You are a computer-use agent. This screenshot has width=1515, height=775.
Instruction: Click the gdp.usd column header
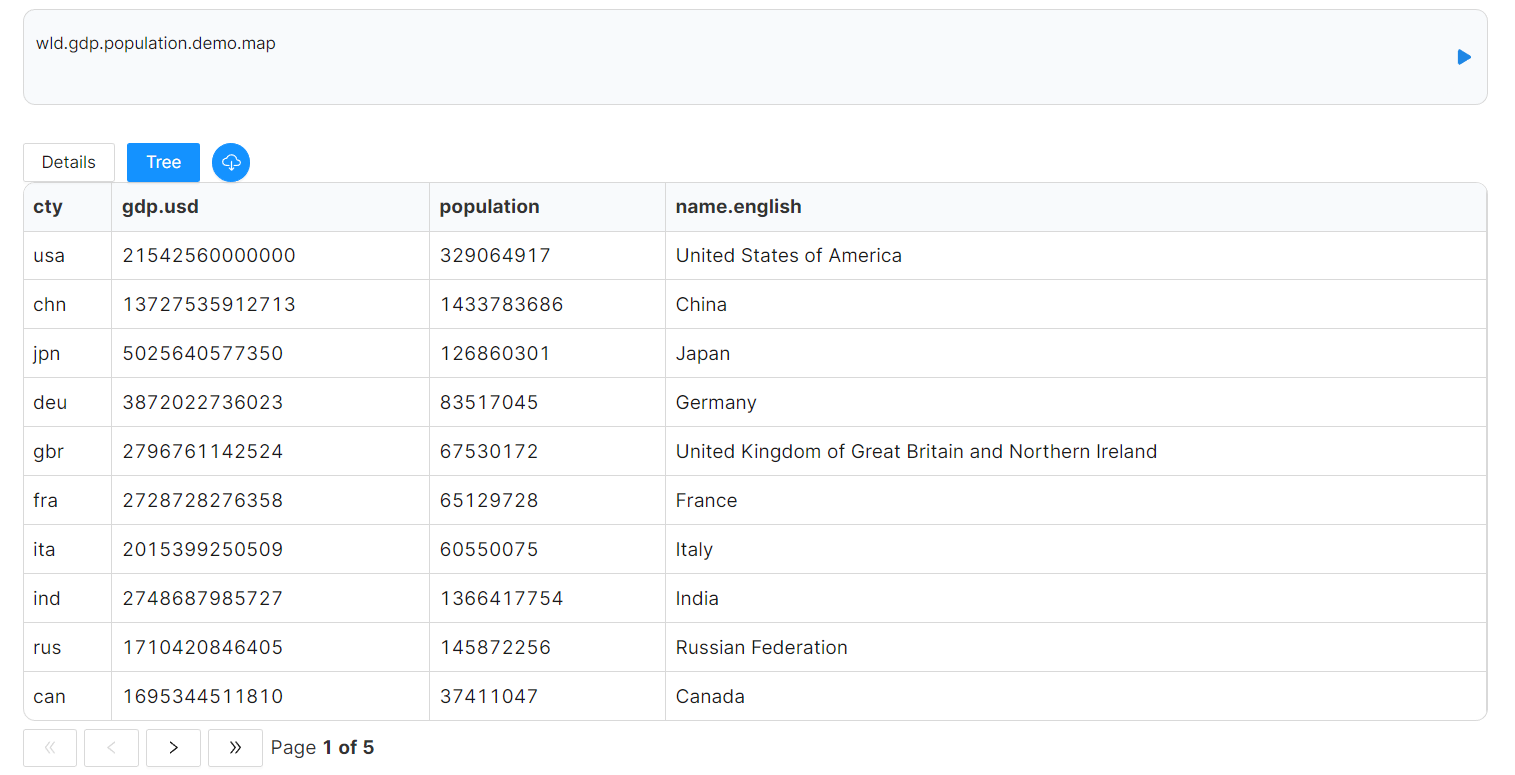[270, 207]
